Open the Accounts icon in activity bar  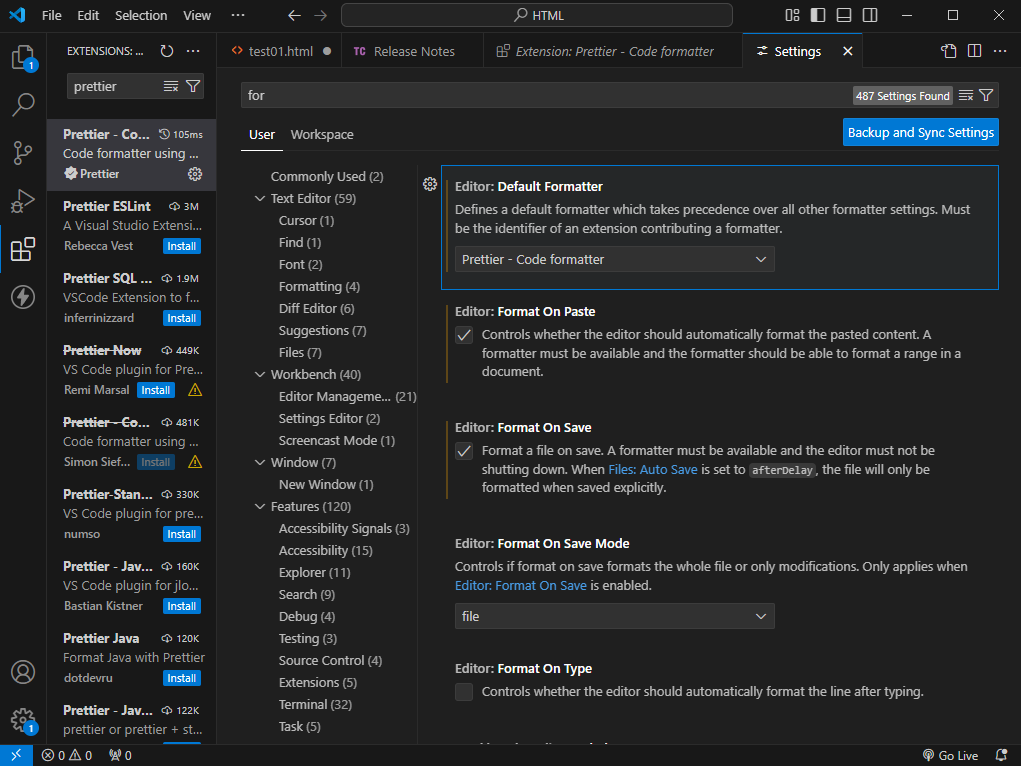(x=23, y=672)
